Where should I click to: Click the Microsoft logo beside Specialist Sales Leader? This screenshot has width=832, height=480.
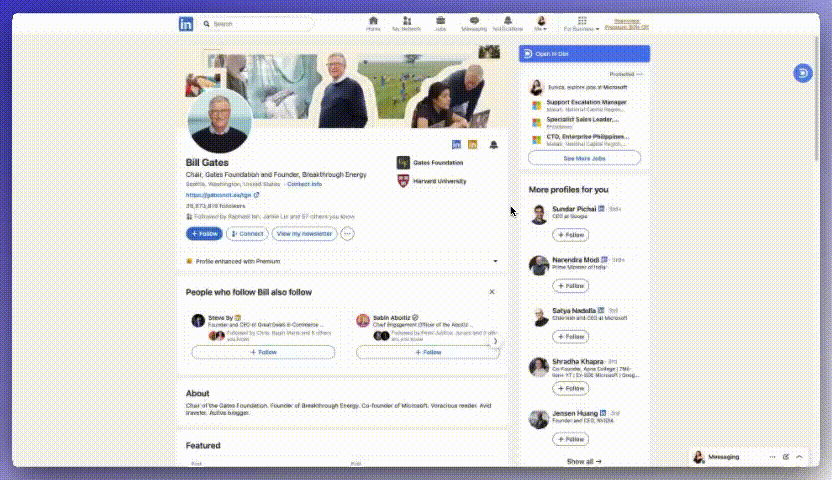(x=537, y=123)
